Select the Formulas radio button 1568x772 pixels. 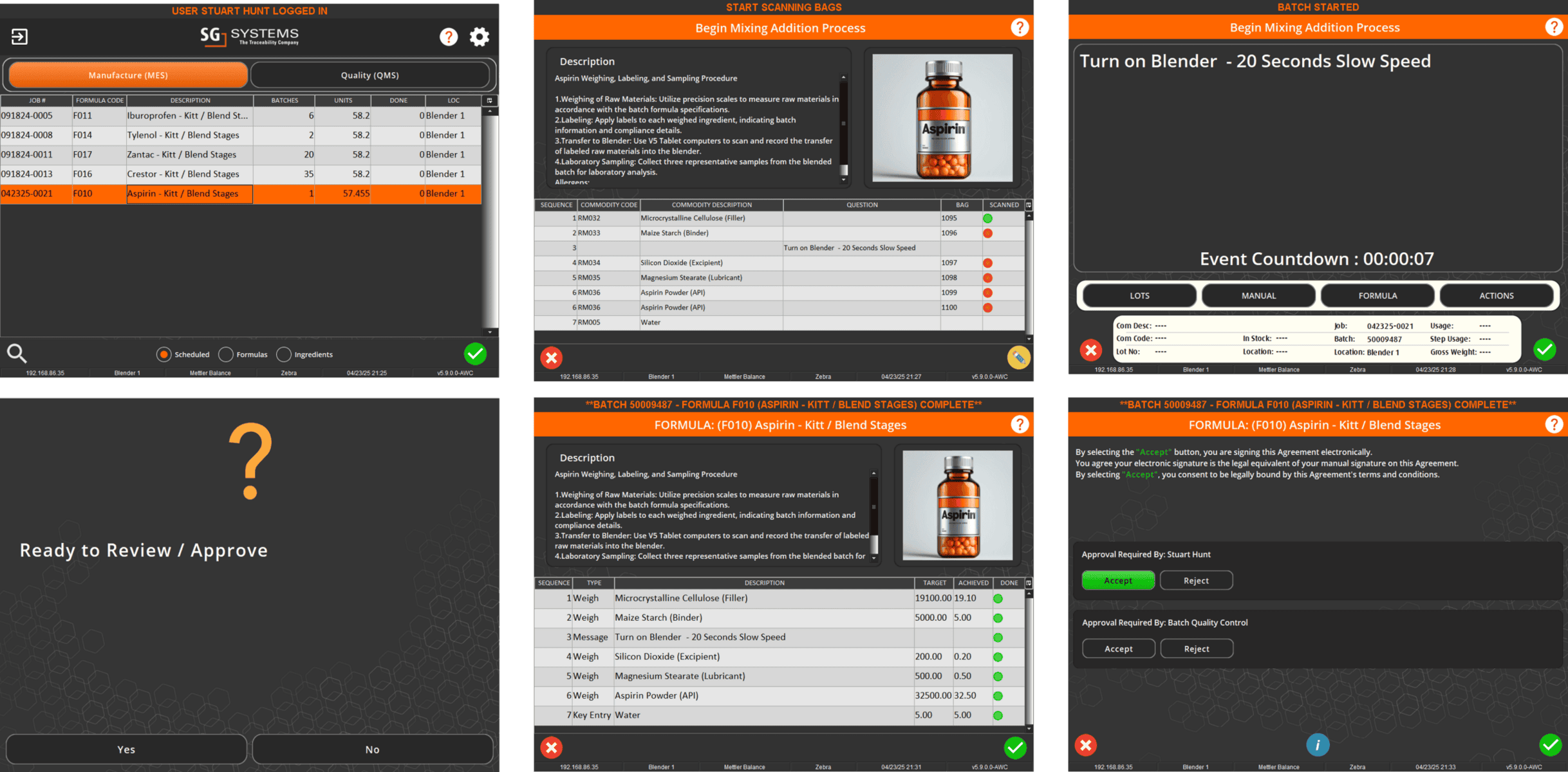point(225,354)
